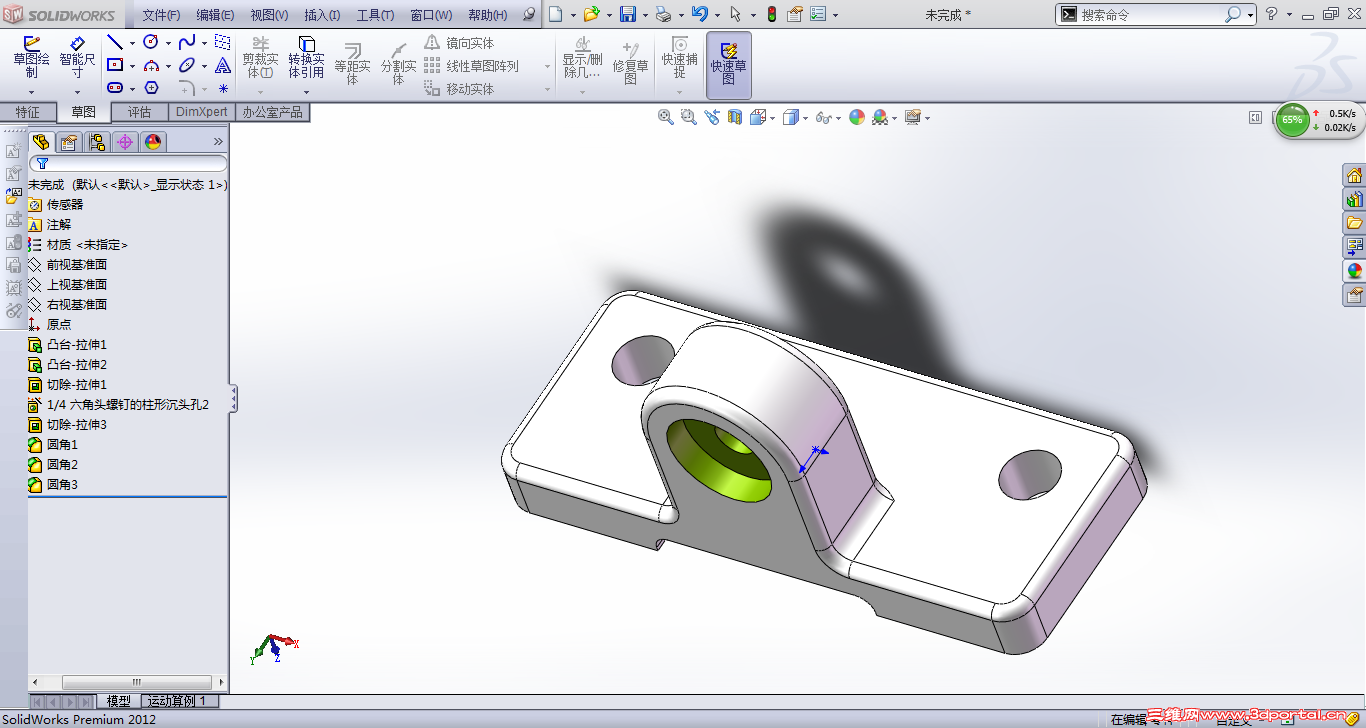Expand the Hide/Show Items glasses dropdown
This screenshot has height=728, width=1366.
click(839, 118)
